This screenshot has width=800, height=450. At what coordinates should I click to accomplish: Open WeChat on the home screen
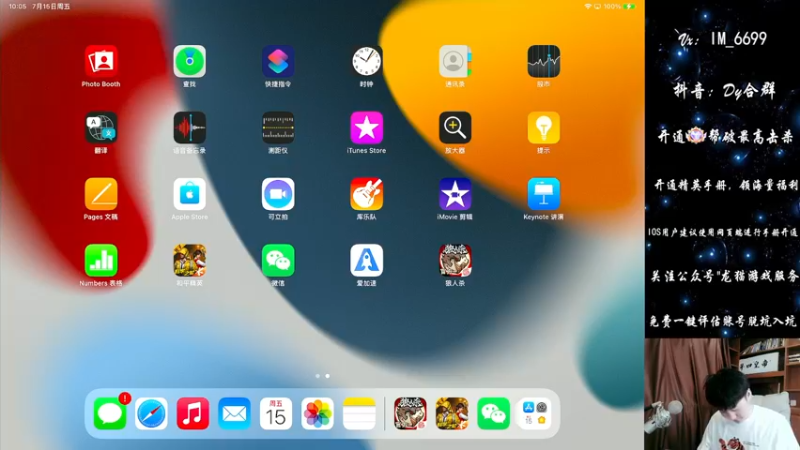tap(278, 260)
